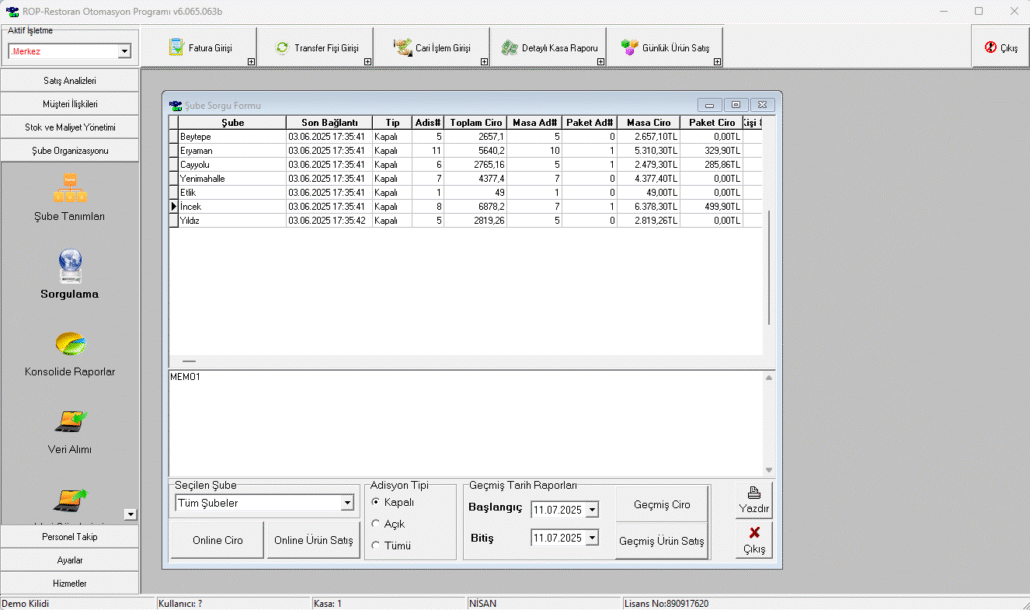1030x610 pixels.
Task: Select the Yenimahalle branch row
Action: click(x=466, y=179)
